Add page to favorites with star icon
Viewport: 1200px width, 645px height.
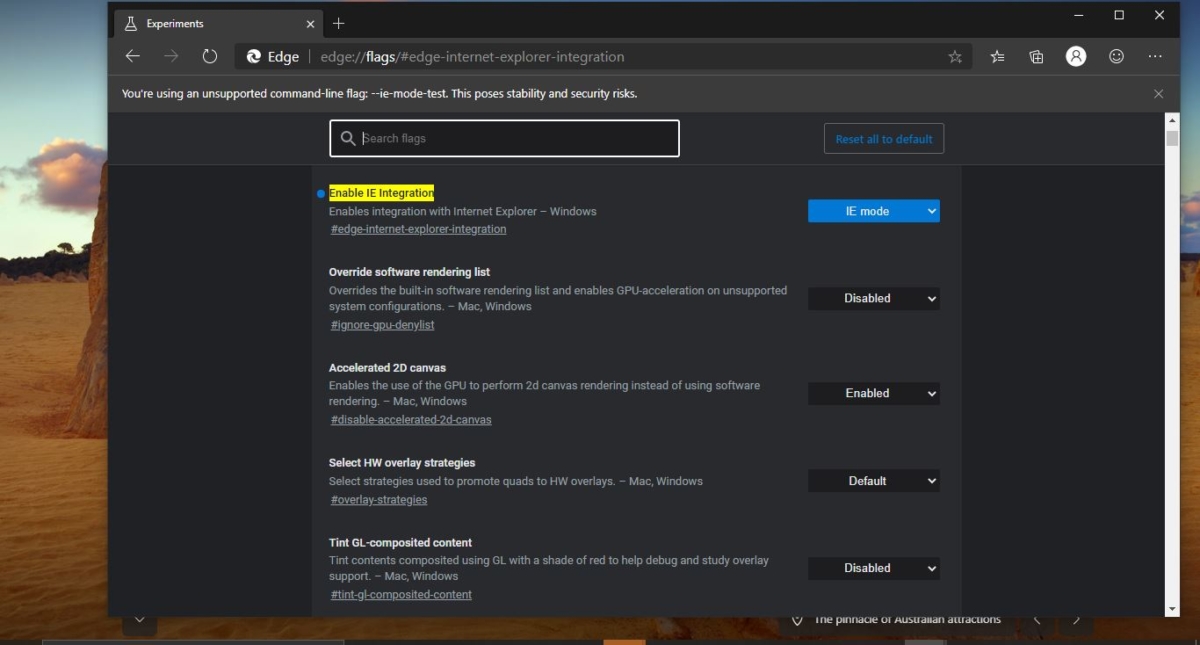coord(955,57)
